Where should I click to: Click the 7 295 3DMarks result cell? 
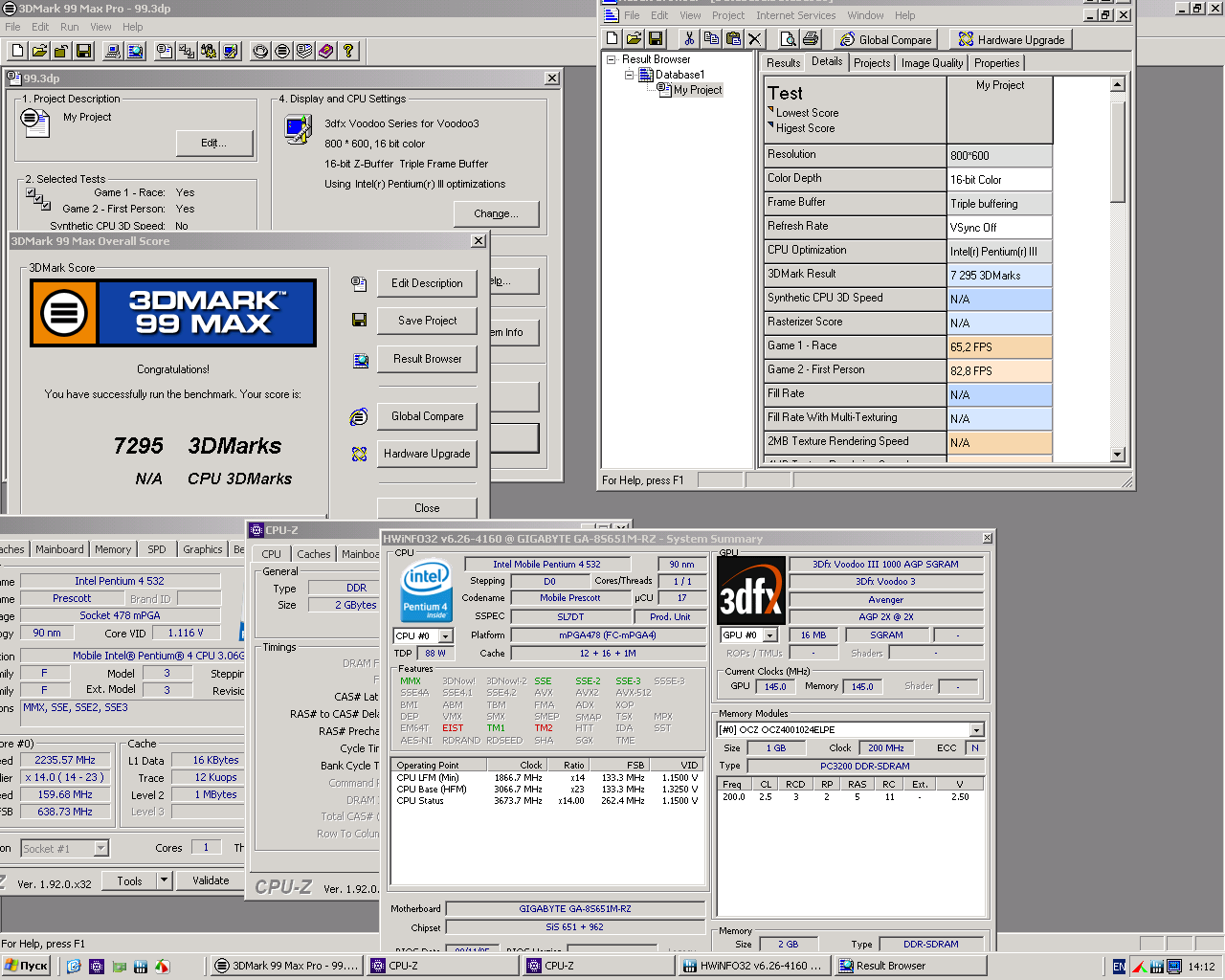point(1000,276)
